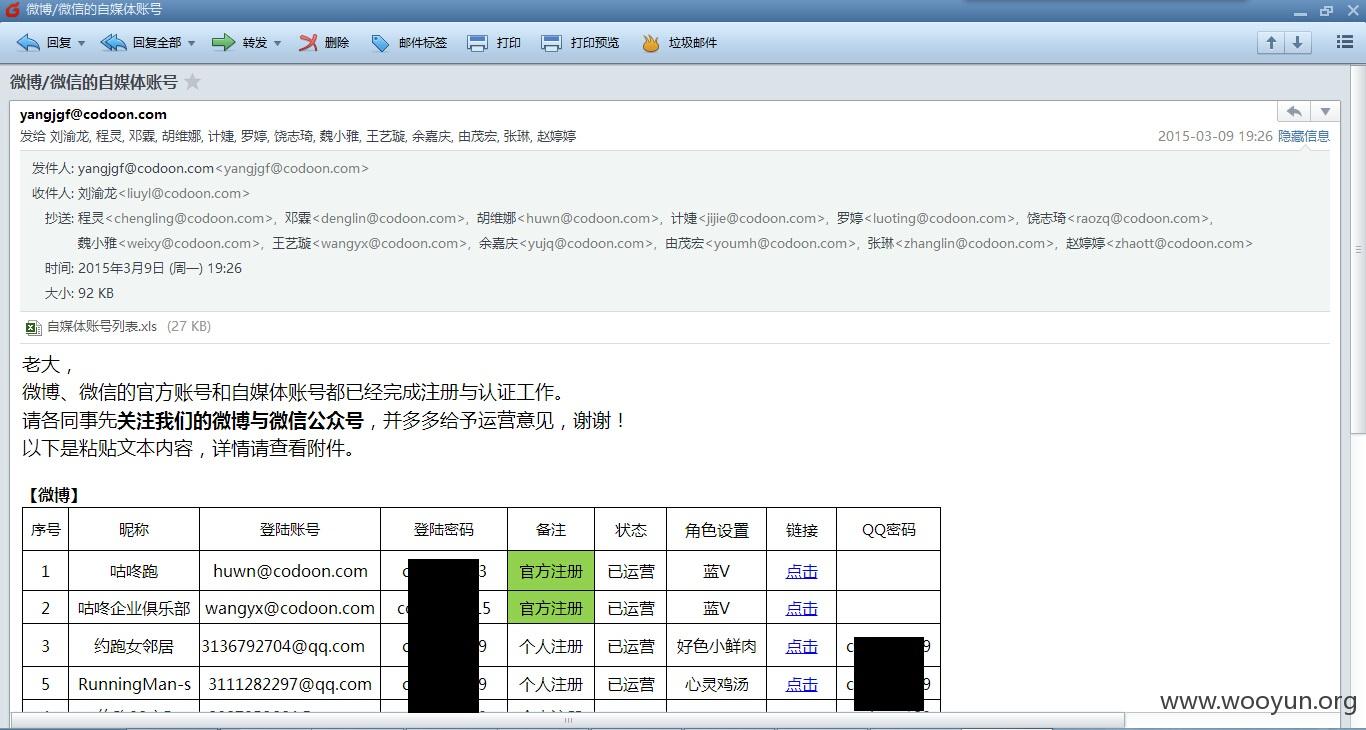Mark as junk with 垃圾邮件
The width and height of the screenshot is (1366, 730).
coord(679,43)
